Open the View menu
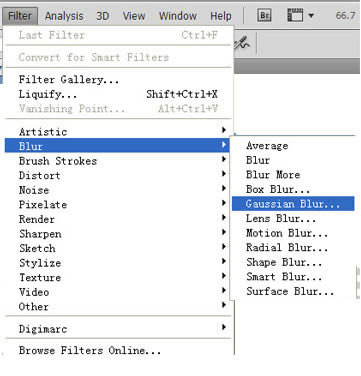 (x=134, y=16)
